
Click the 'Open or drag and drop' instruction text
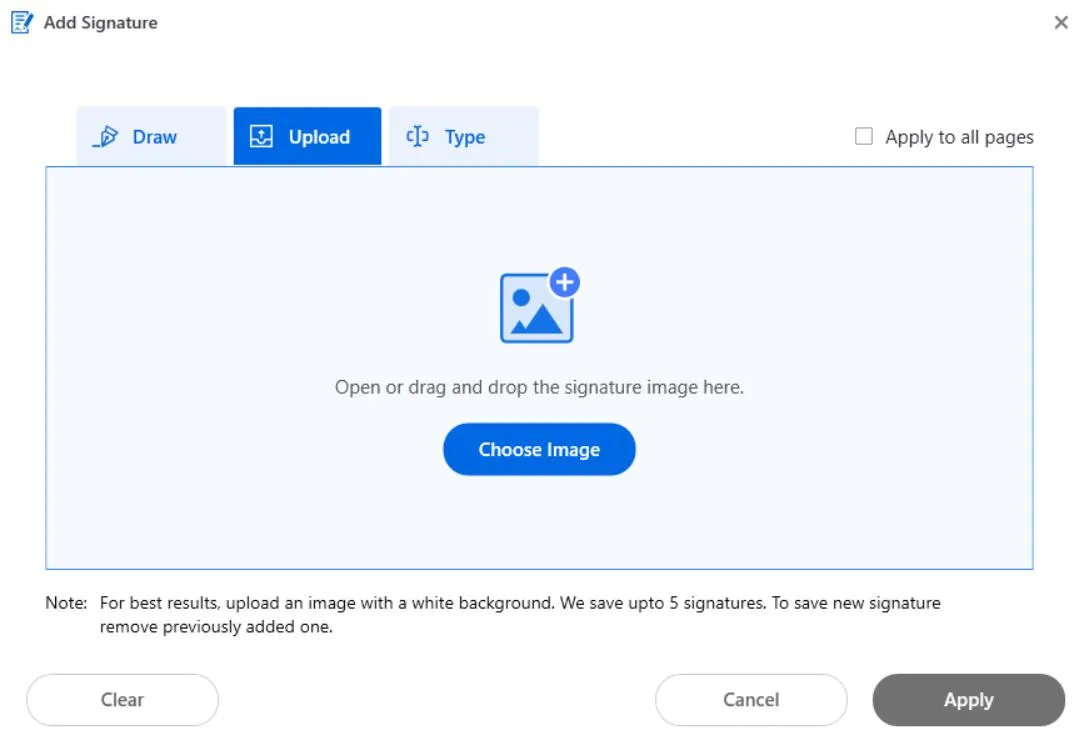[x=539, y=387]
